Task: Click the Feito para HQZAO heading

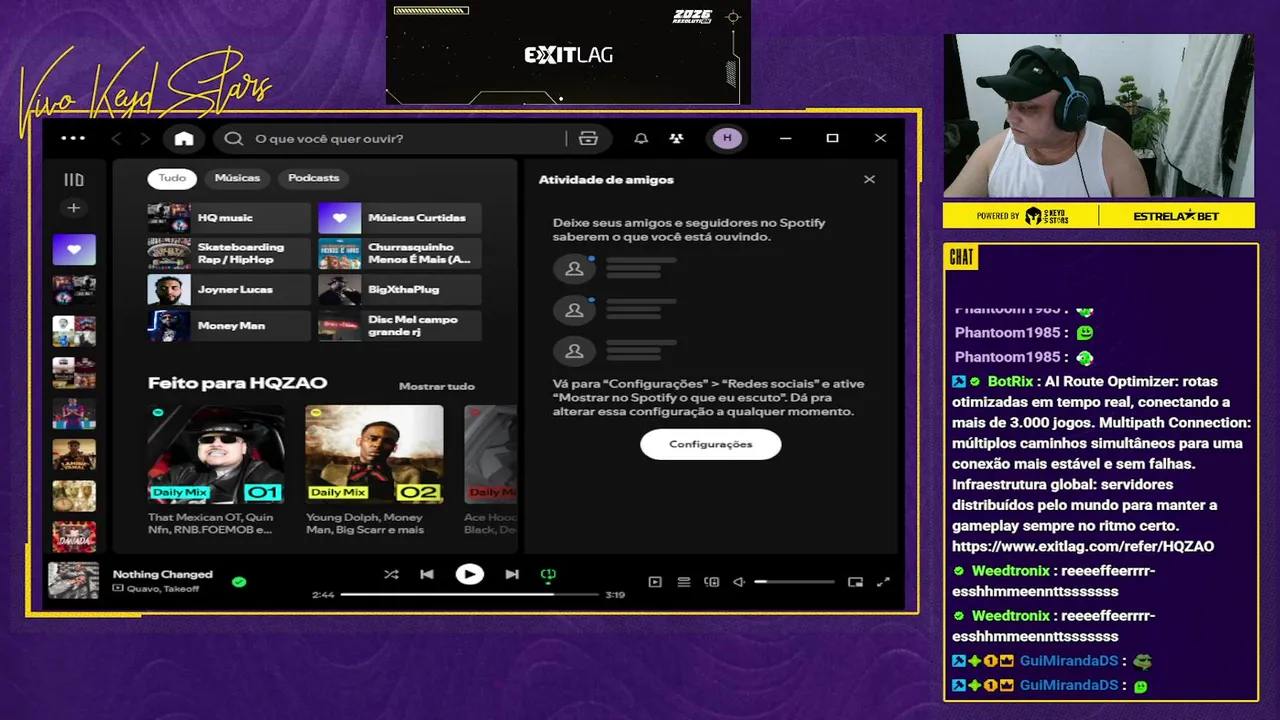Action: pyautogui.click(x=237, y=383)
